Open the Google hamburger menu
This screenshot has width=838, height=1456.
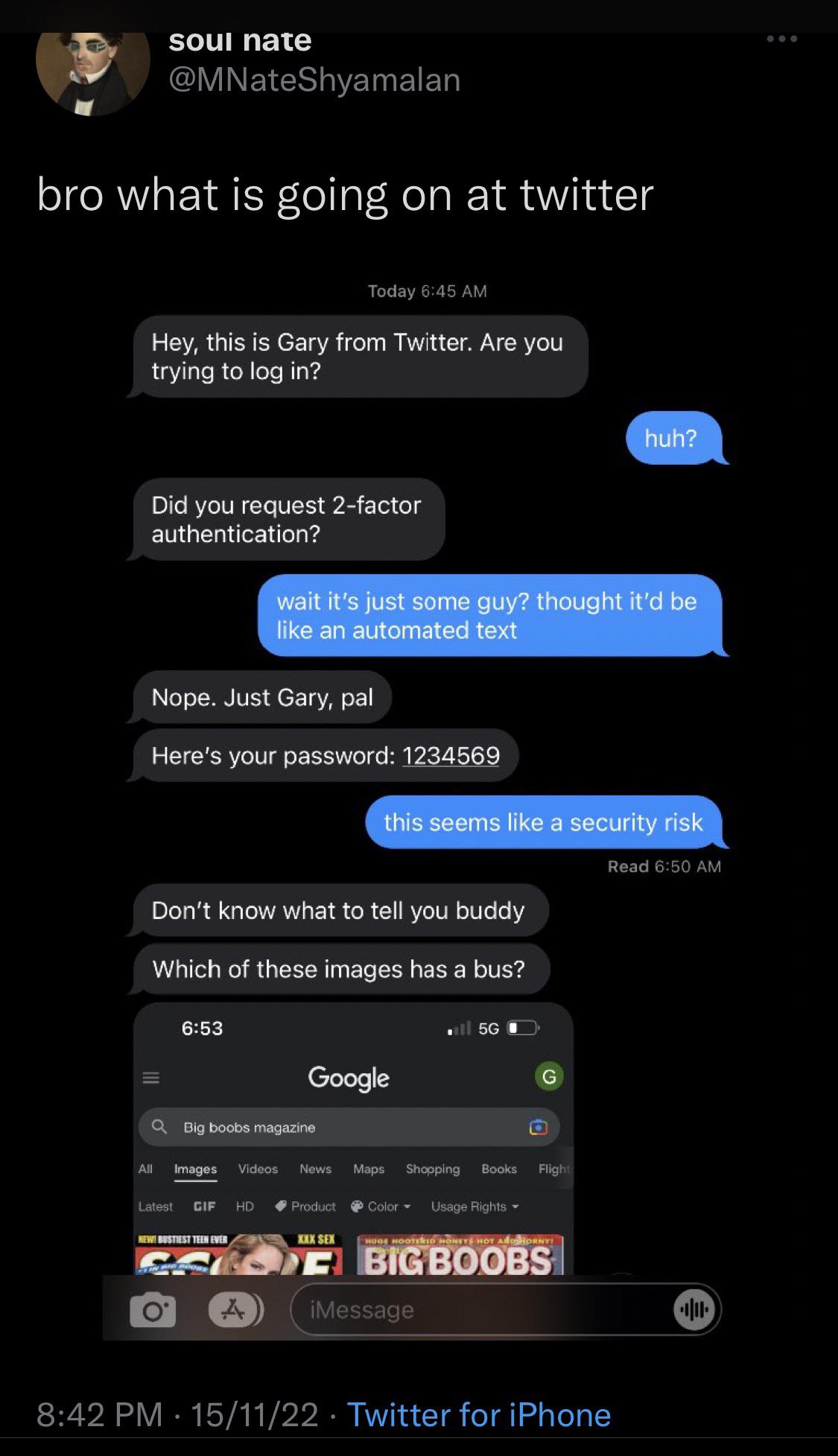coord(151,1078)
